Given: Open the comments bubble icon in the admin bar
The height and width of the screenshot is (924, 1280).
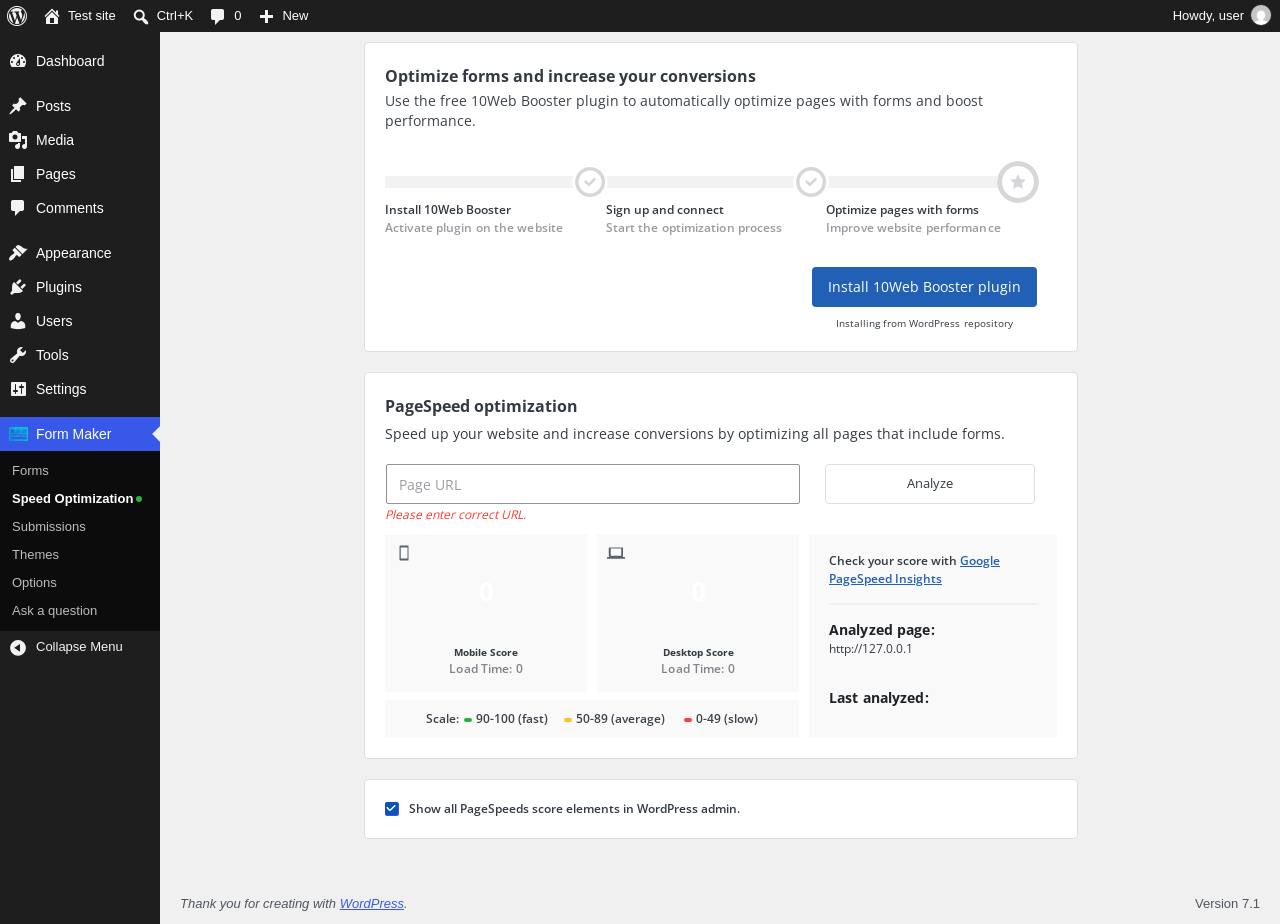Looking at the screenshot, I should pos(218,16).
